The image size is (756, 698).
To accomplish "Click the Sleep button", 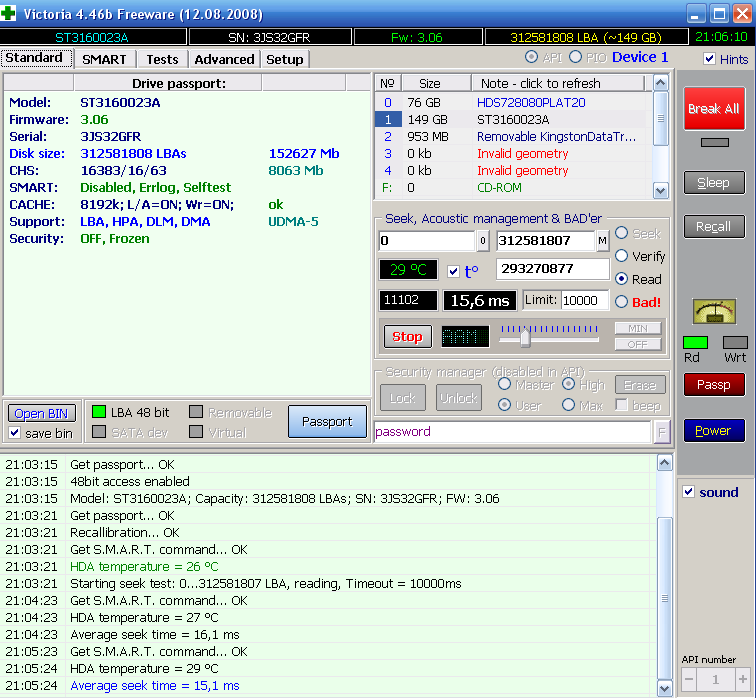I will (x=714, y=183).
